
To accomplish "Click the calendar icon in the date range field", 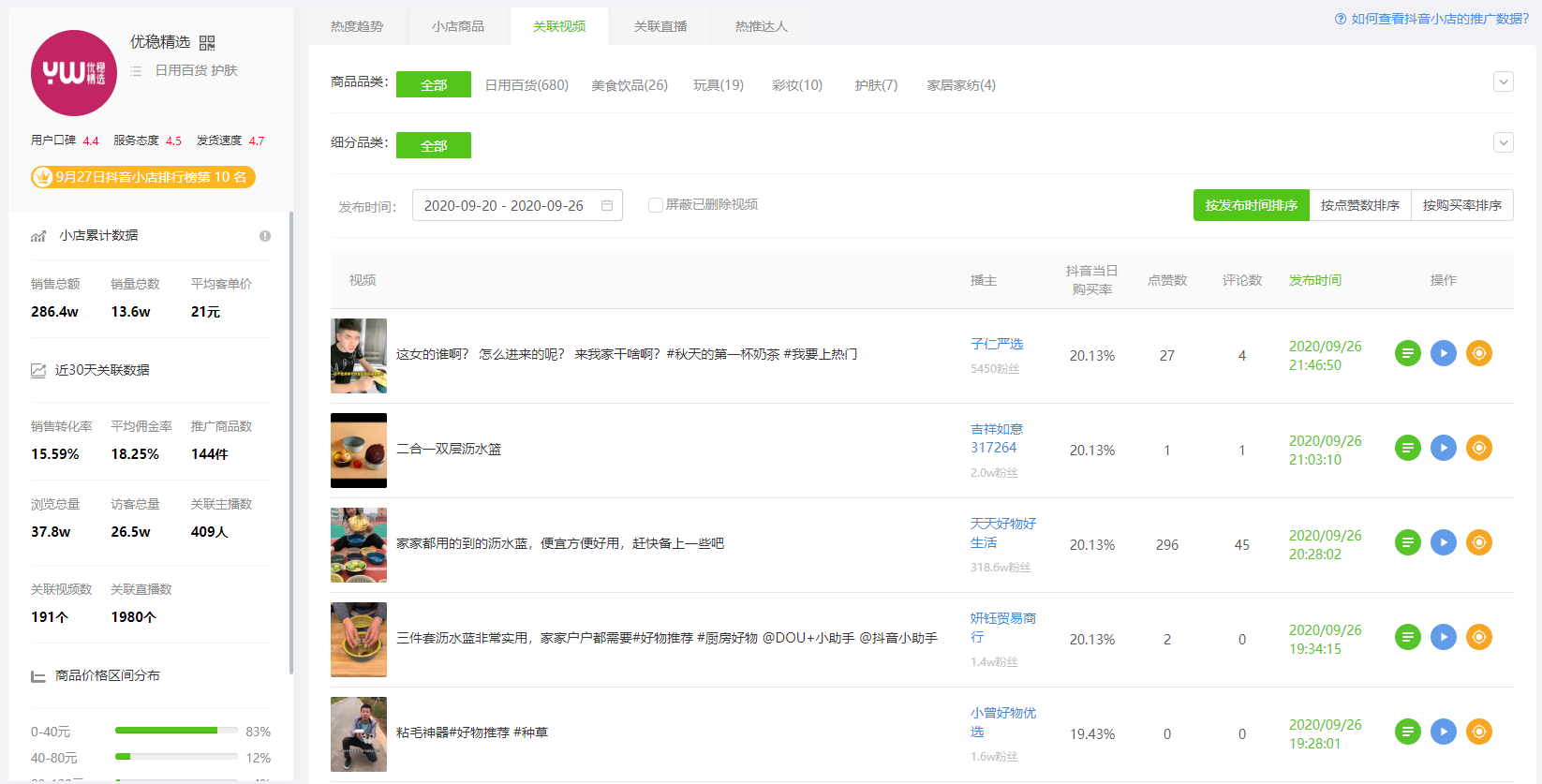I will tap(607, 205).
